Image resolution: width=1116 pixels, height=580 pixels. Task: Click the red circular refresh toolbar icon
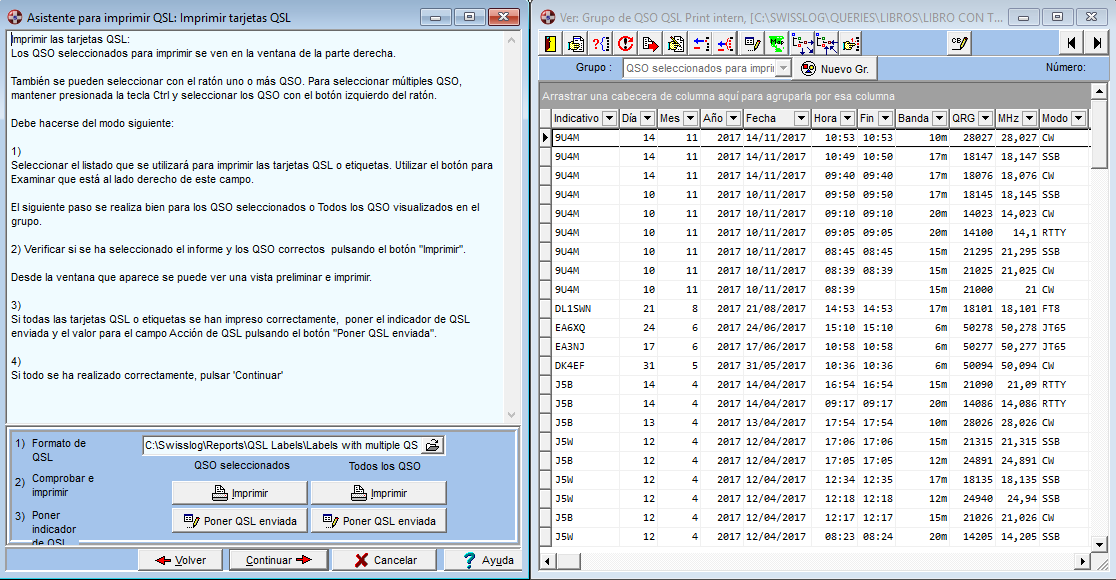pos(626,43)
